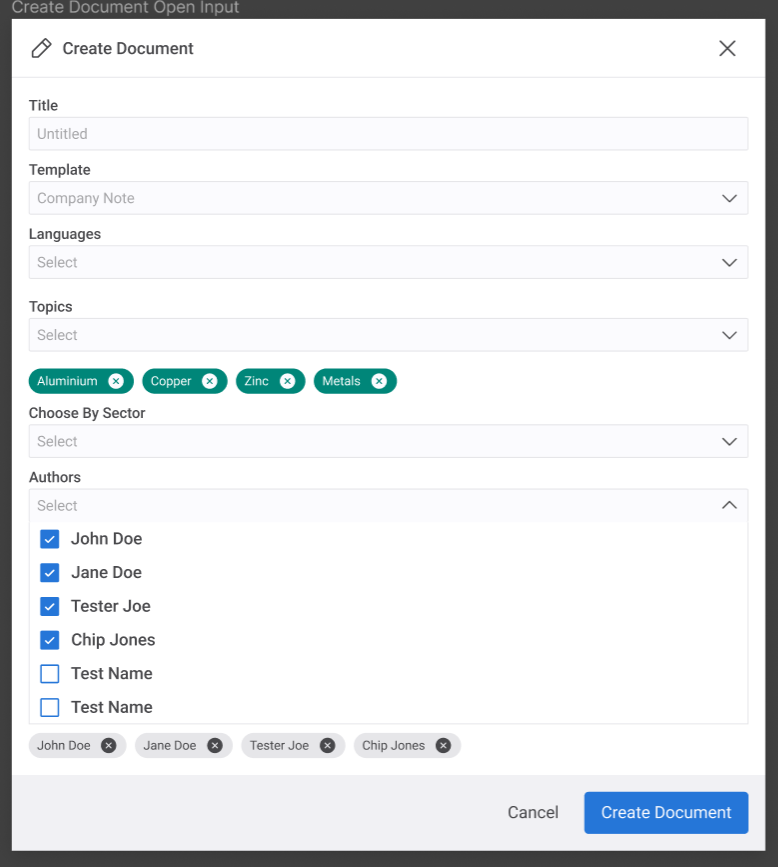Remove the Copper topic chip
This screenshot has width=778, height=867.
click(210, 381)
